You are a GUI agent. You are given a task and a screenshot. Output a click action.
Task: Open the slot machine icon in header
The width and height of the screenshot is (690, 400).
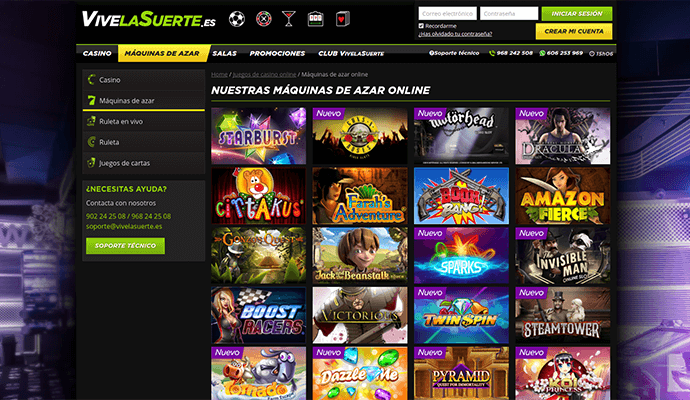[316, 19]
